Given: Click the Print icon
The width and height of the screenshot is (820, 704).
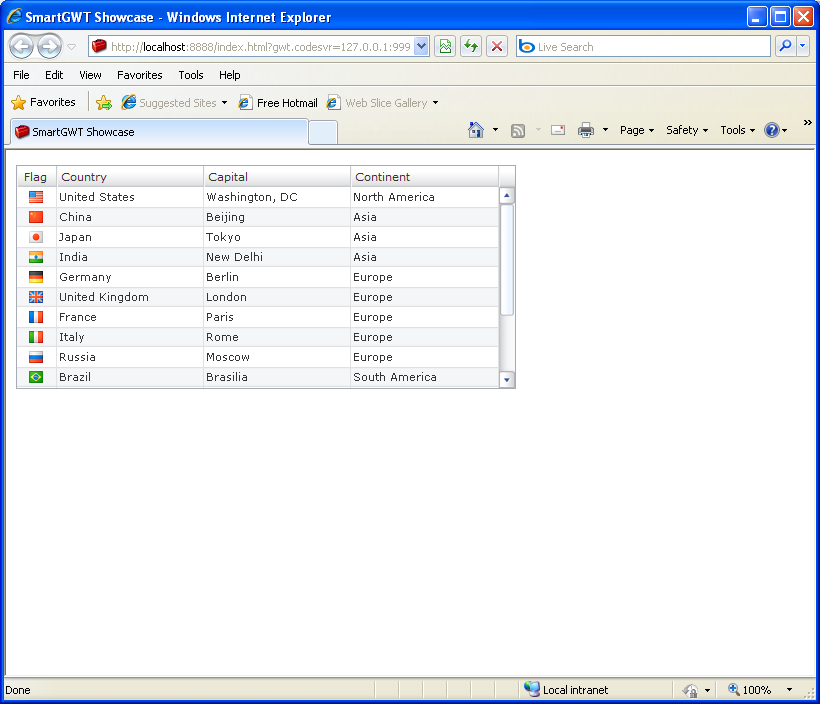Looking at the screenshot, I should click(x=586, y=130).
